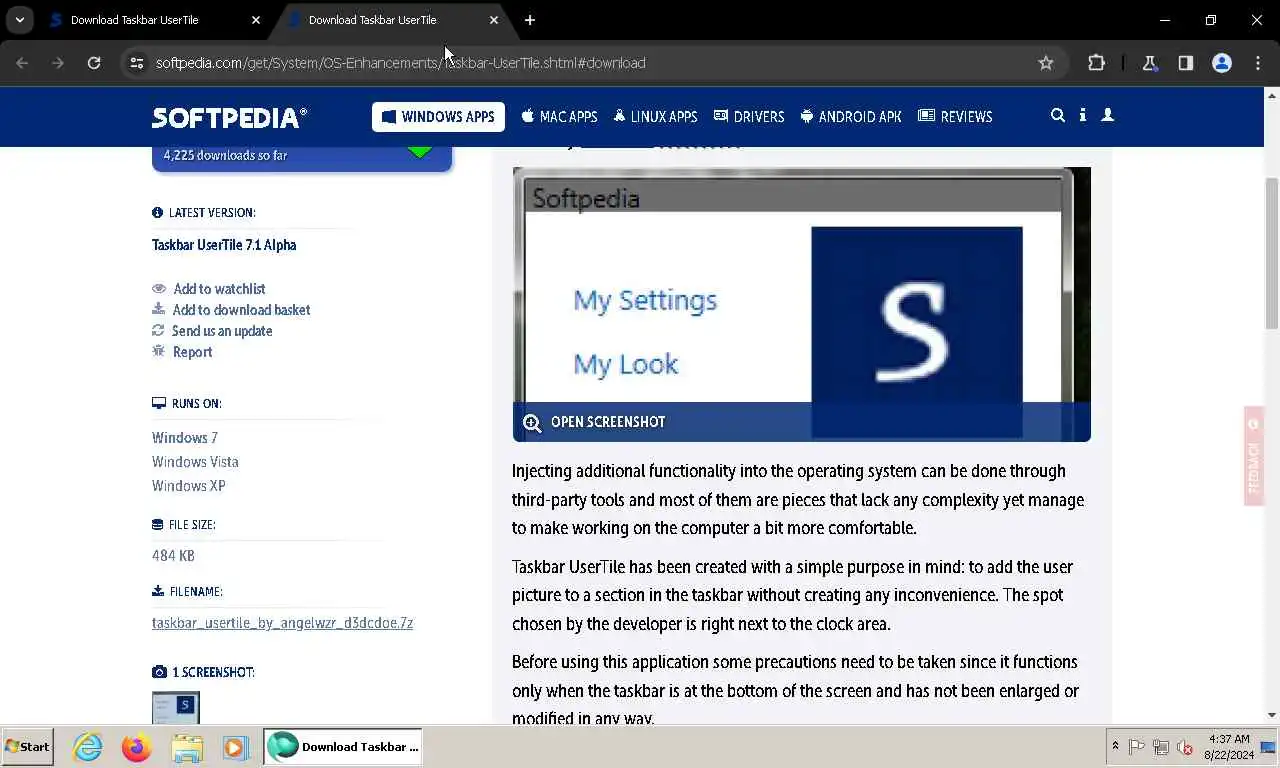Click the Report link
This screenshot has width=1280, height=768.
192,352
